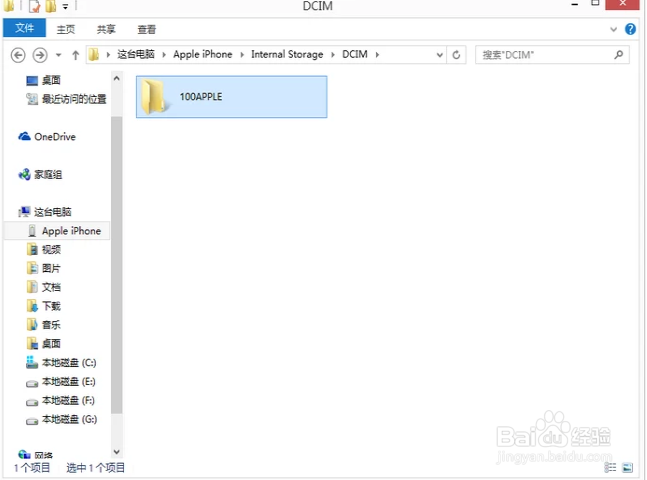Select 网络 in navigation pane
The image size is (647, 480).
(x=44, y=455)
